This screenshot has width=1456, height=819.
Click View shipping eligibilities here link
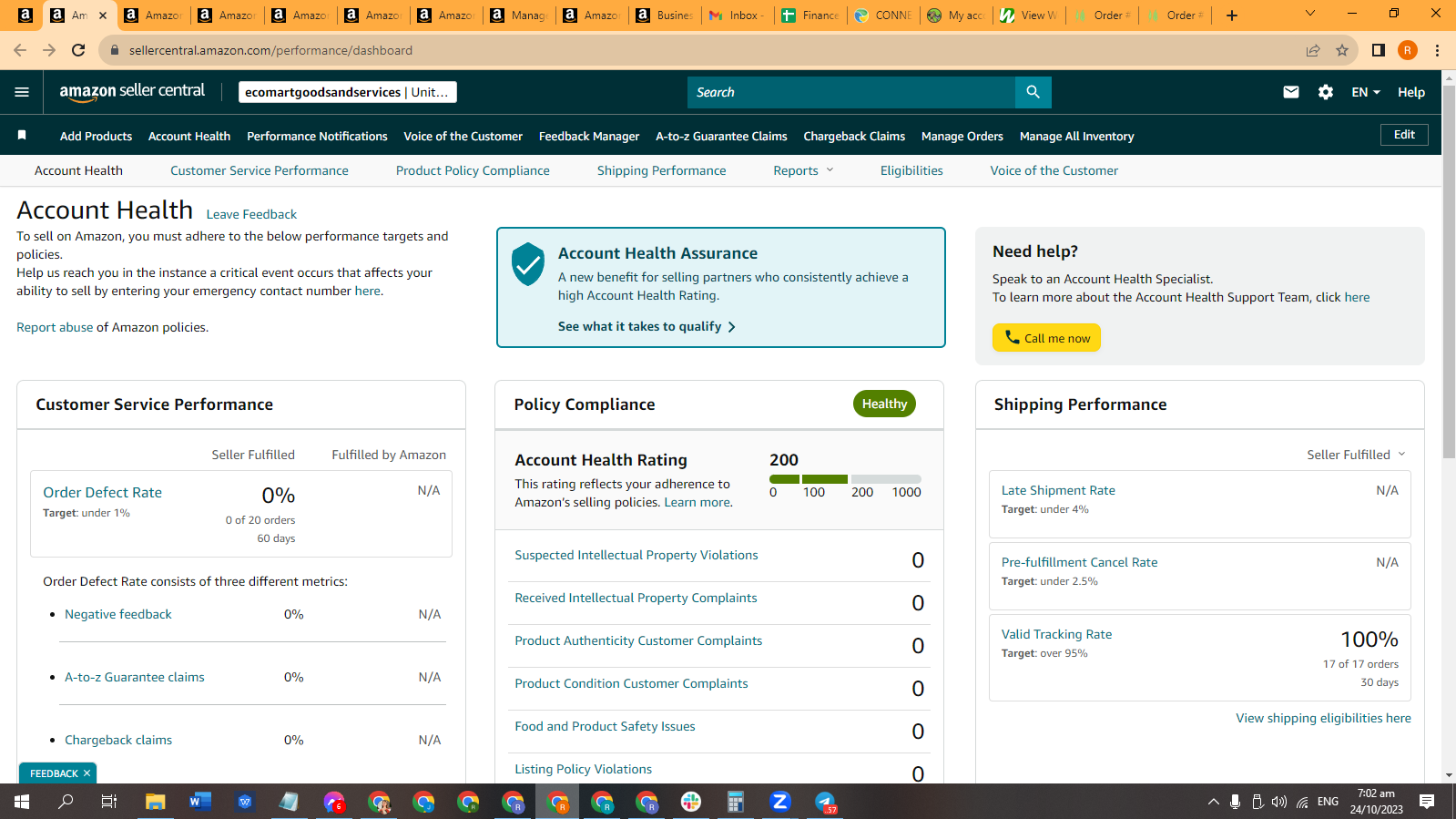point(1323,718)
